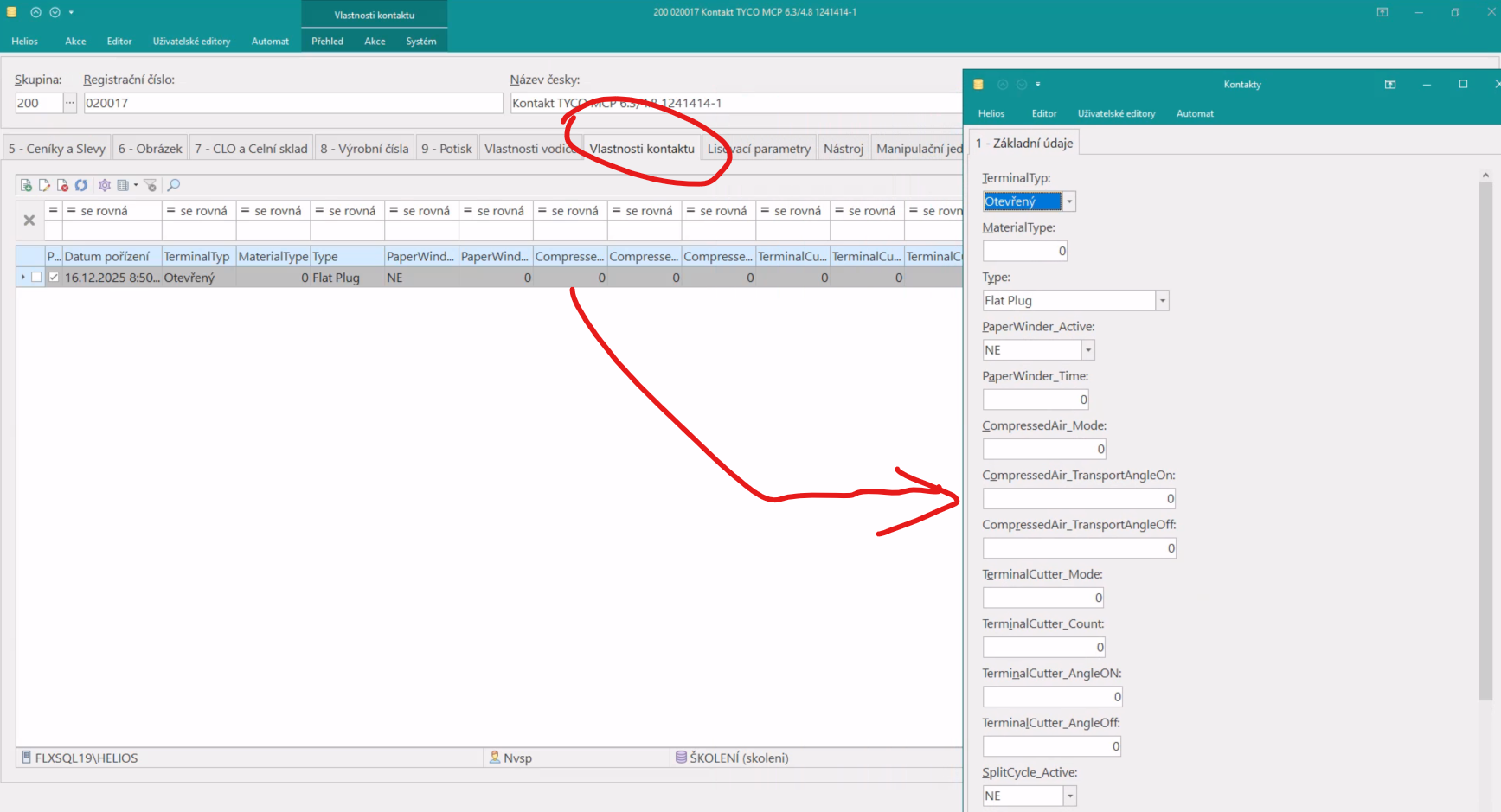Click the new record icon in grid toolbar
The width and height of the screenshot is (1501, 812).
coord(26,185)
